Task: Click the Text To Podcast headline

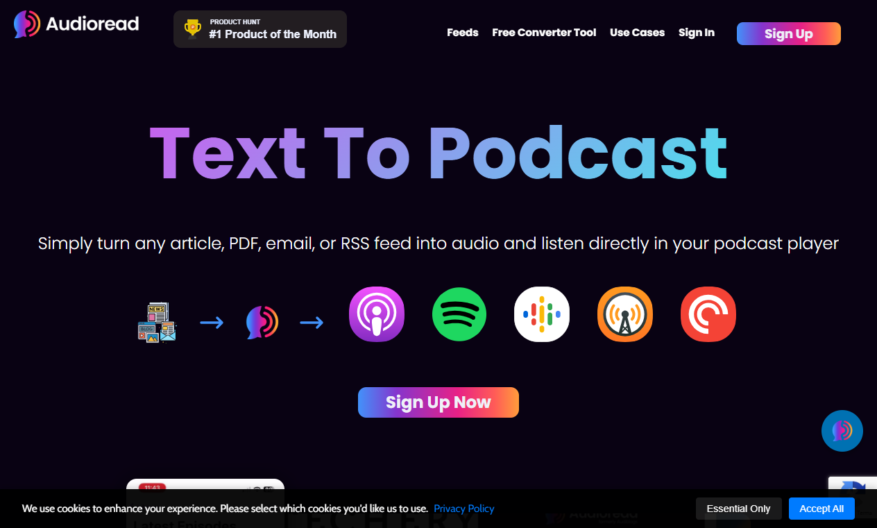Action: (438, 153)
